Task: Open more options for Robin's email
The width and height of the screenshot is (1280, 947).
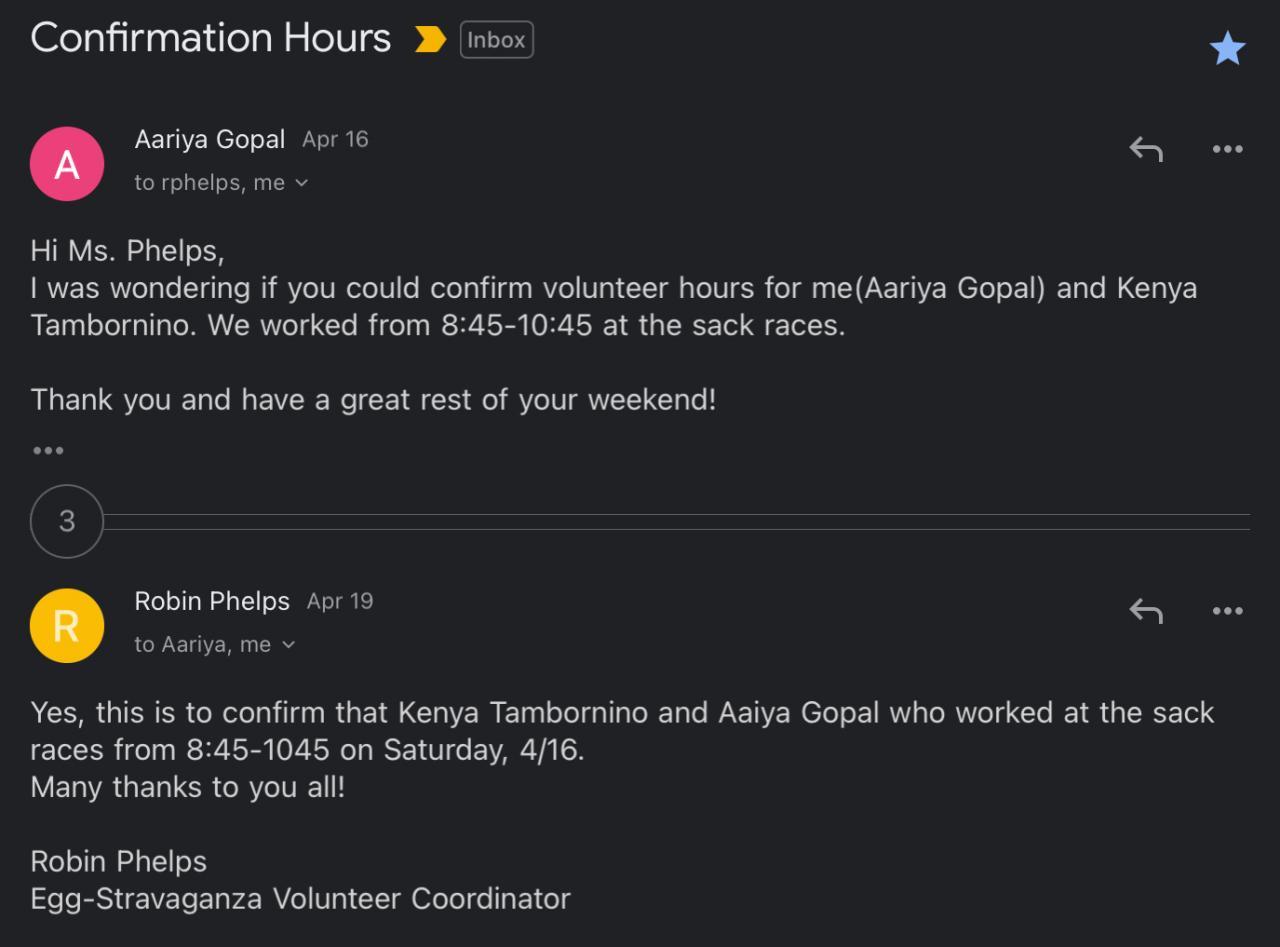Action: [x=1227, y=611]
